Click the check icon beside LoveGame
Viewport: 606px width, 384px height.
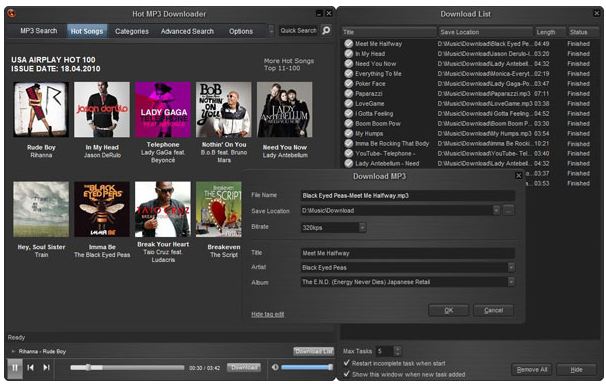click(x=349, y=104)
